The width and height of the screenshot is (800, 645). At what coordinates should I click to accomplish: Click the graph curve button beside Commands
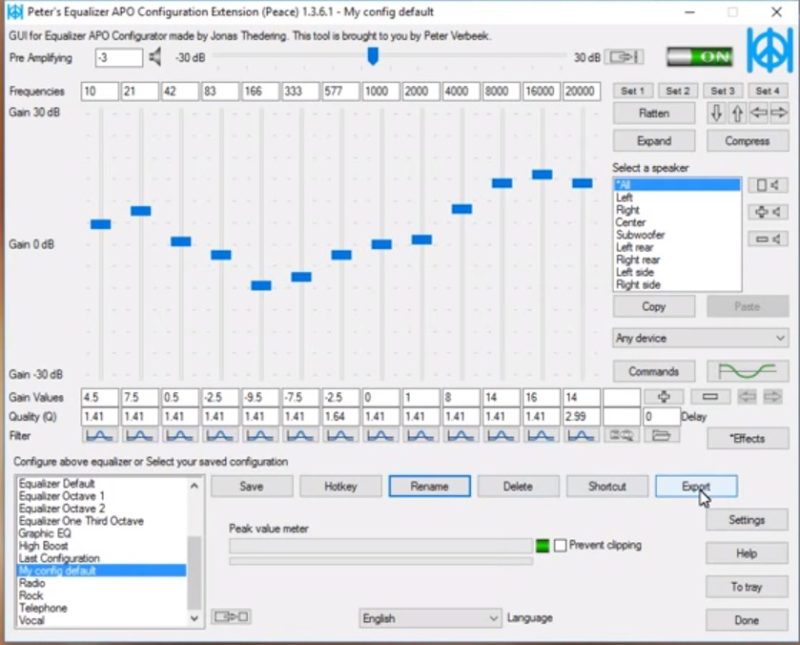(x=747, y=371)
